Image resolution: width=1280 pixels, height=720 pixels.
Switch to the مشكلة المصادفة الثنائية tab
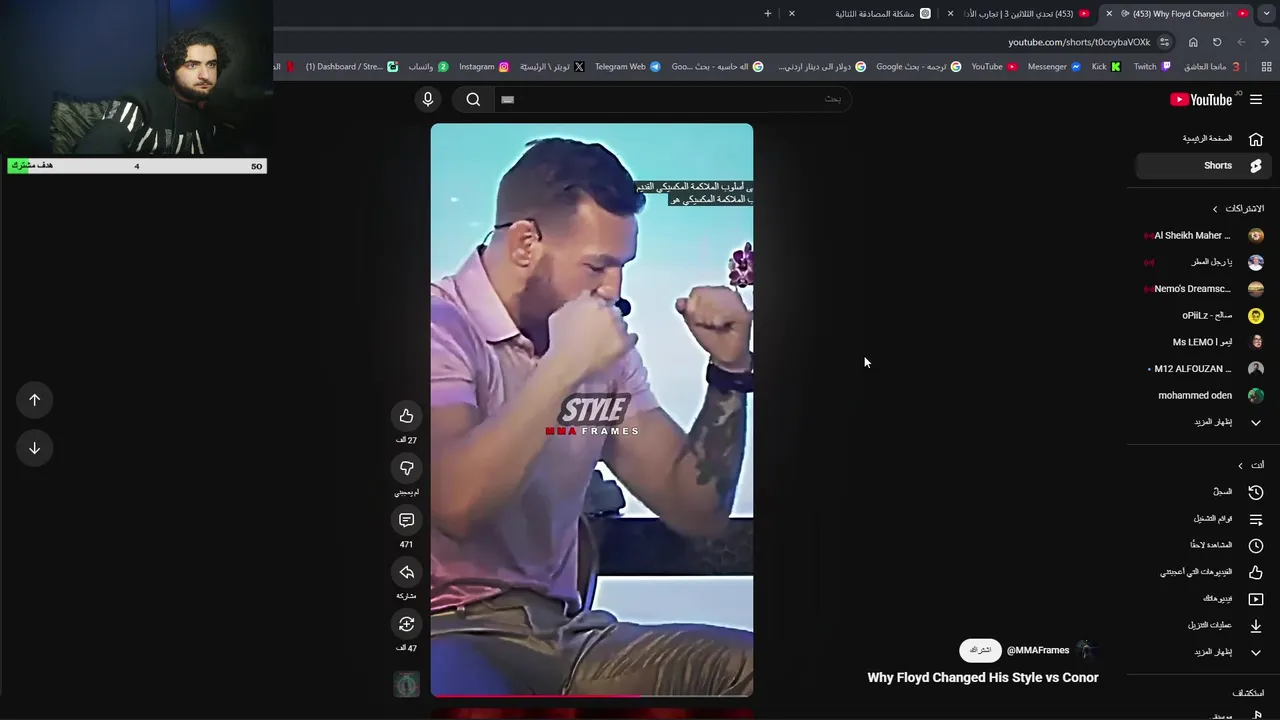coord(862,14)
